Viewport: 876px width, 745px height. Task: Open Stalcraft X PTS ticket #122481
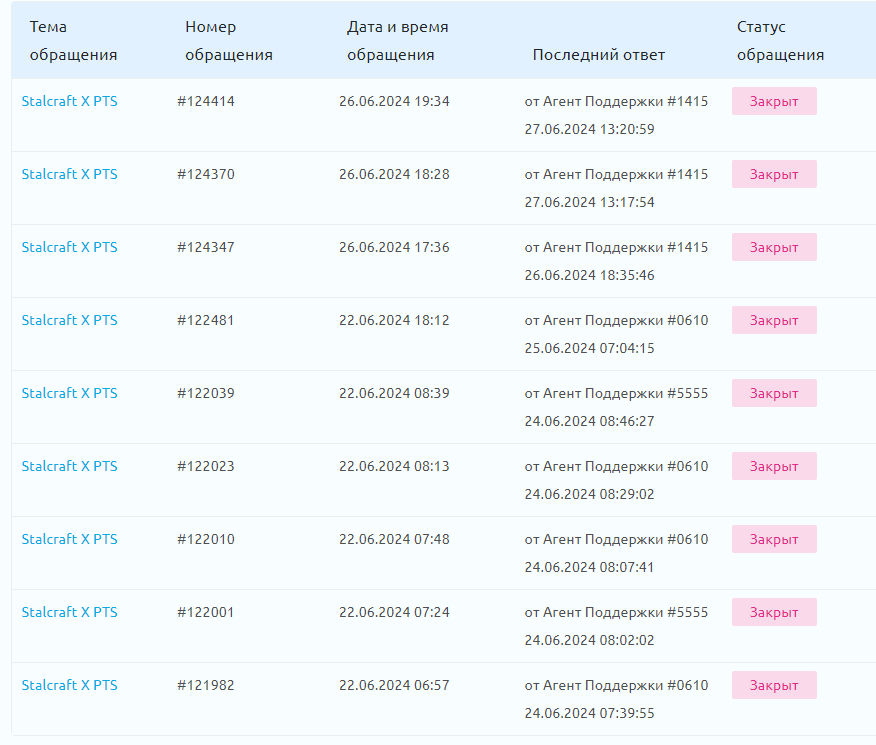point(69,320)
